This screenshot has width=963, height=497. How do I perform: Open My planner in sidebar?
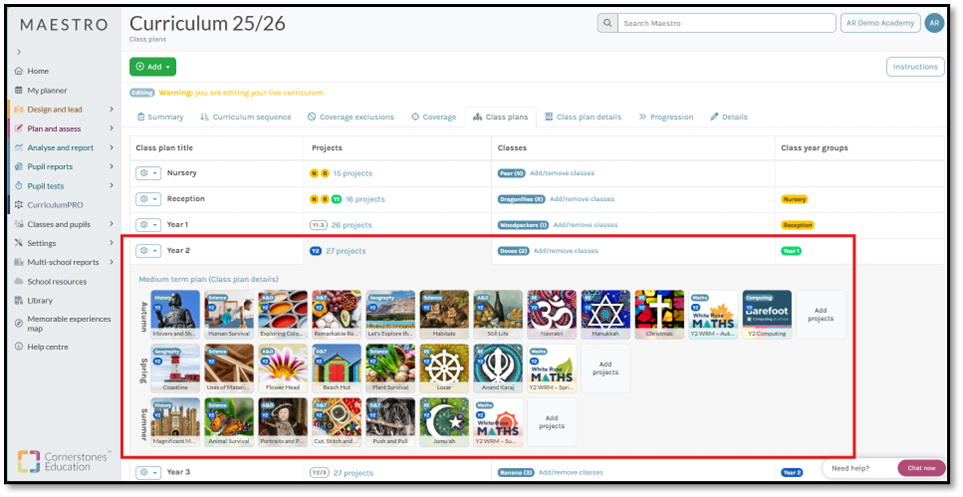pyautogui.click(x=47, y=90)
